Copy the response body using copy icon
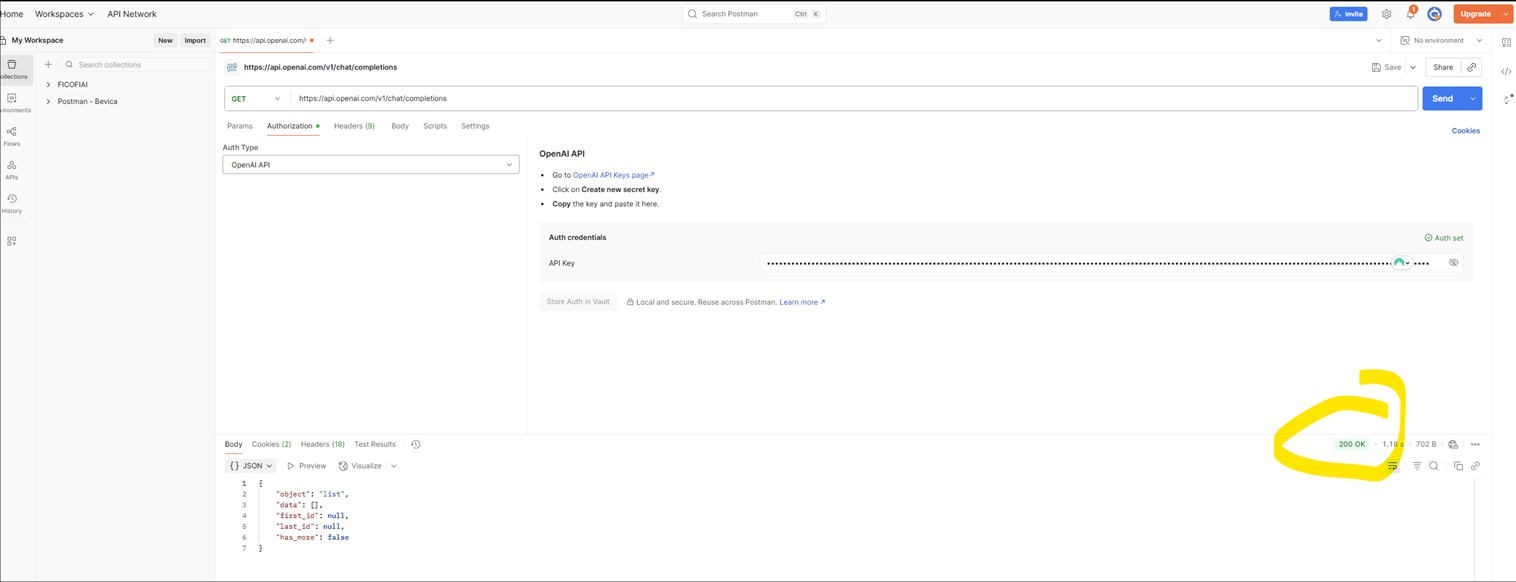Viewport: 1516px width, 582px height. 1458,466
